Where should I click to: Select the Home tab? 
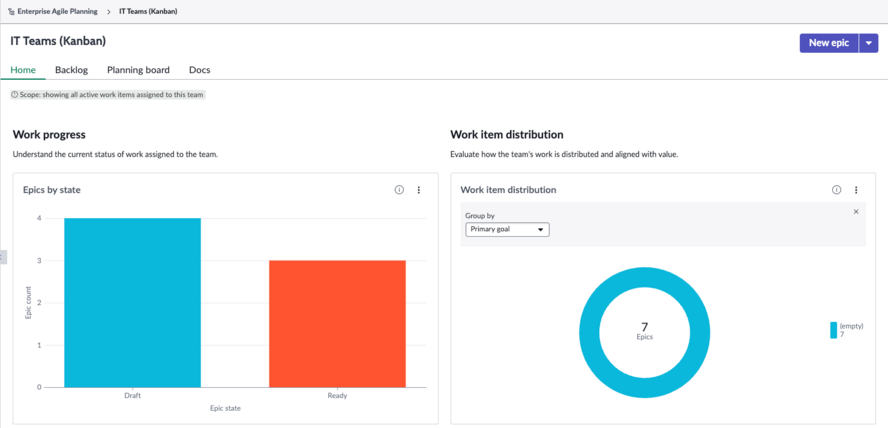[x=23, y=70]
